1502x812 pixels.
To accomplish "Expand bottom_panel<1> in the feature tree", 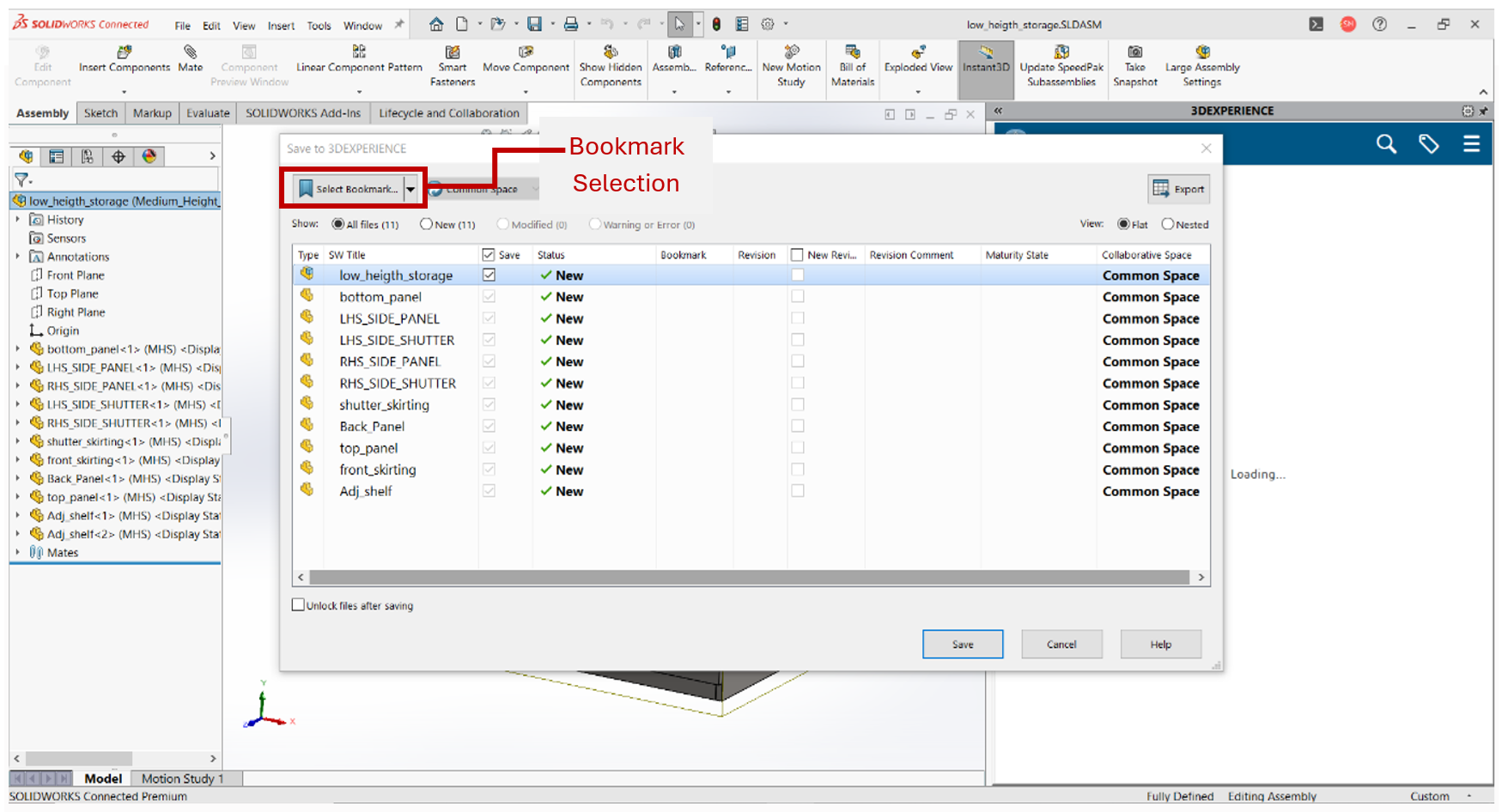I will 17,349.
